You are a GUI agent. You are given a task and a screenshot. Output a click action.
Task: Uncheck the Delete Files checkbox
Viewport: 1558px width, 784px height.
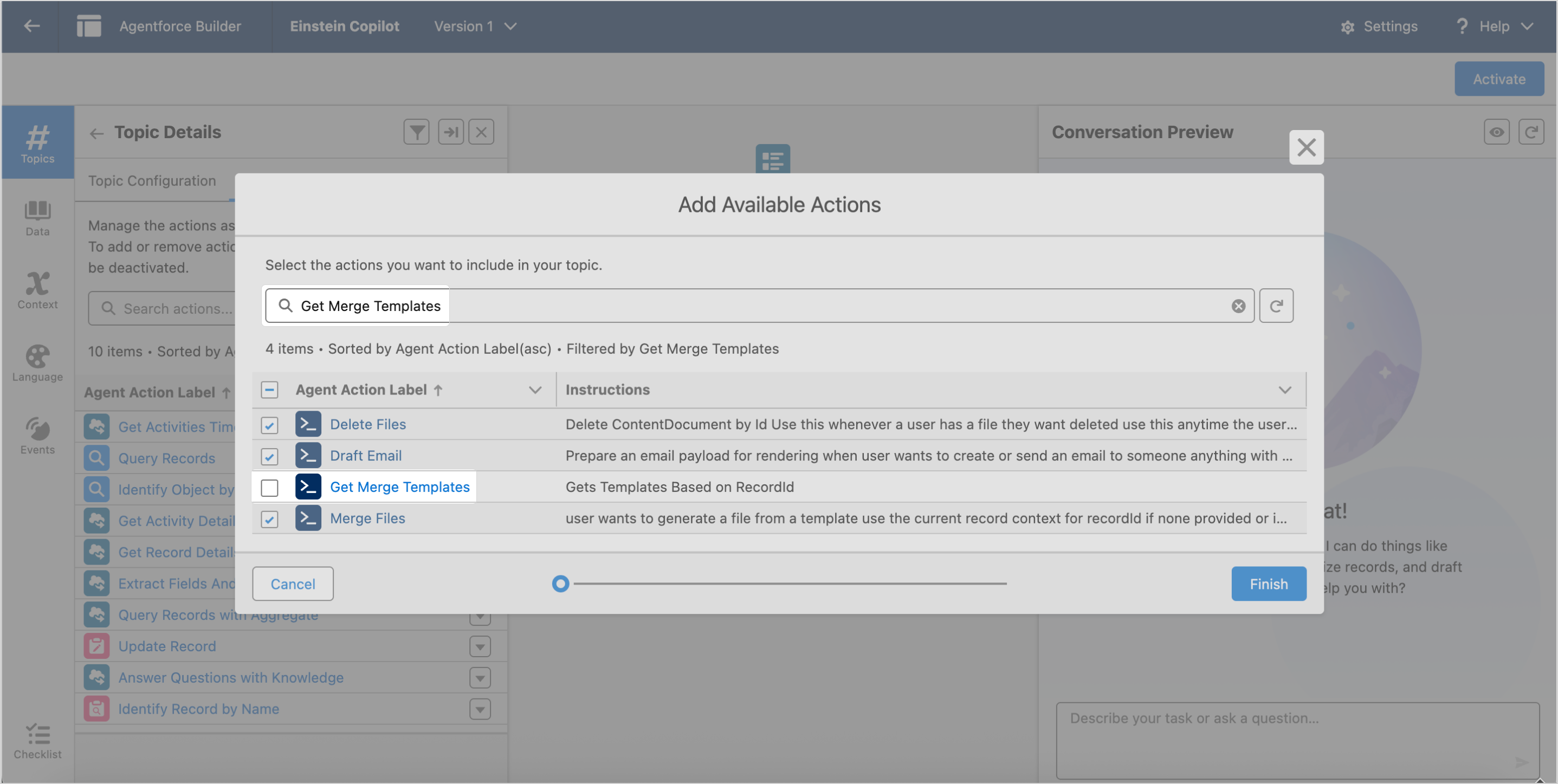coord(269,424)
